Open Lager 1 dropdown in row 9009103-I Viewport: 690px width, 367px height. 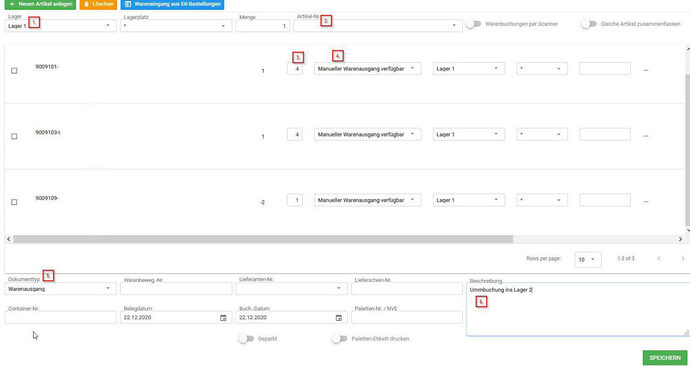(x=469, y=134)
